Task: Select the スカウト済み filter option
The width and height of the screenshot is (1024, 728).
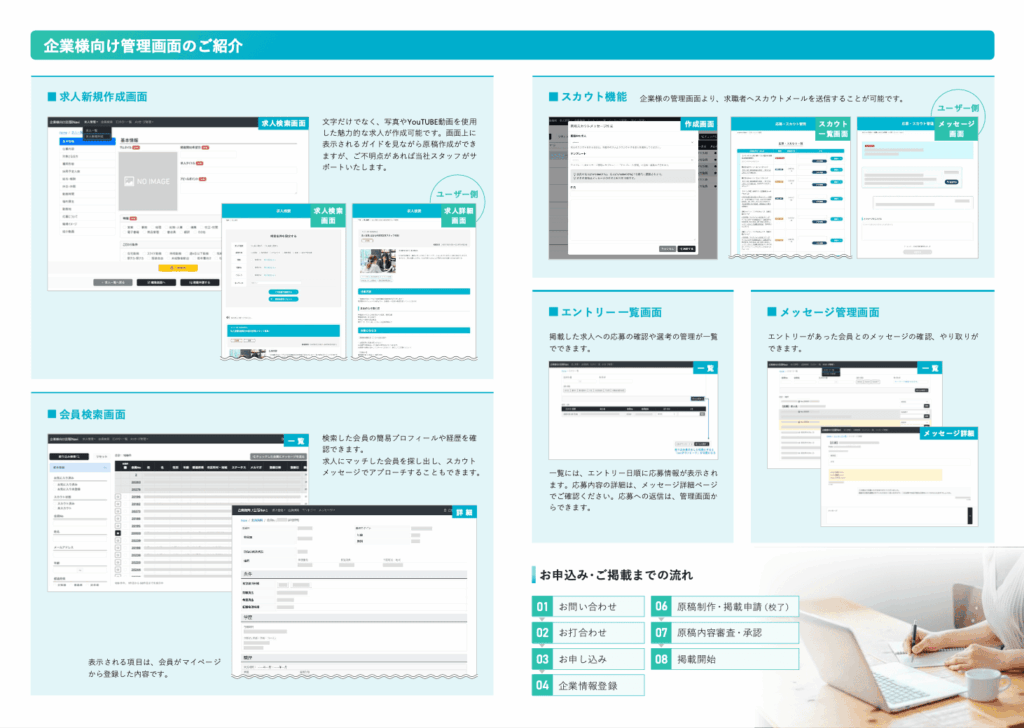Action: point(56,502)
